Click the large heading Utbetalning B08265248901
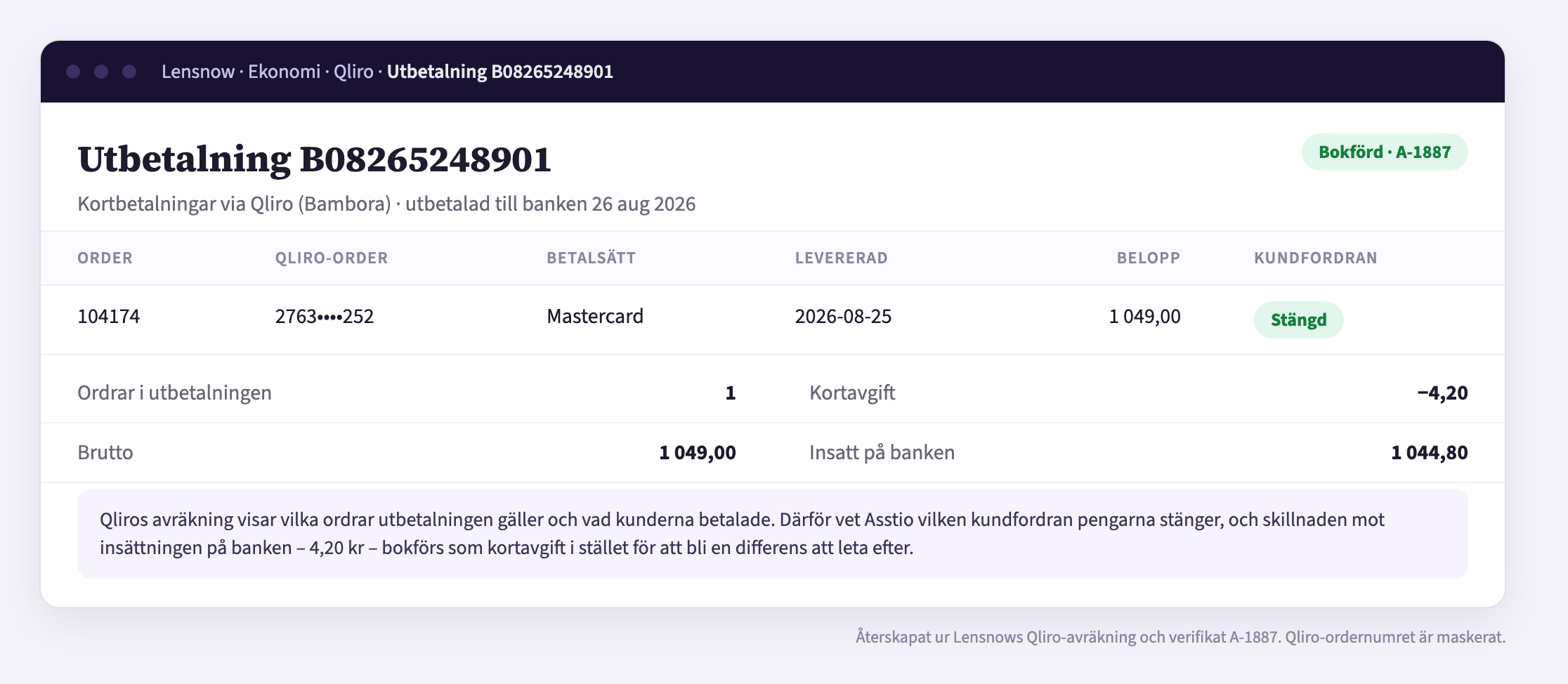Image resolution: width=1568 pixels, height=684 pixels. click(315, 159)
